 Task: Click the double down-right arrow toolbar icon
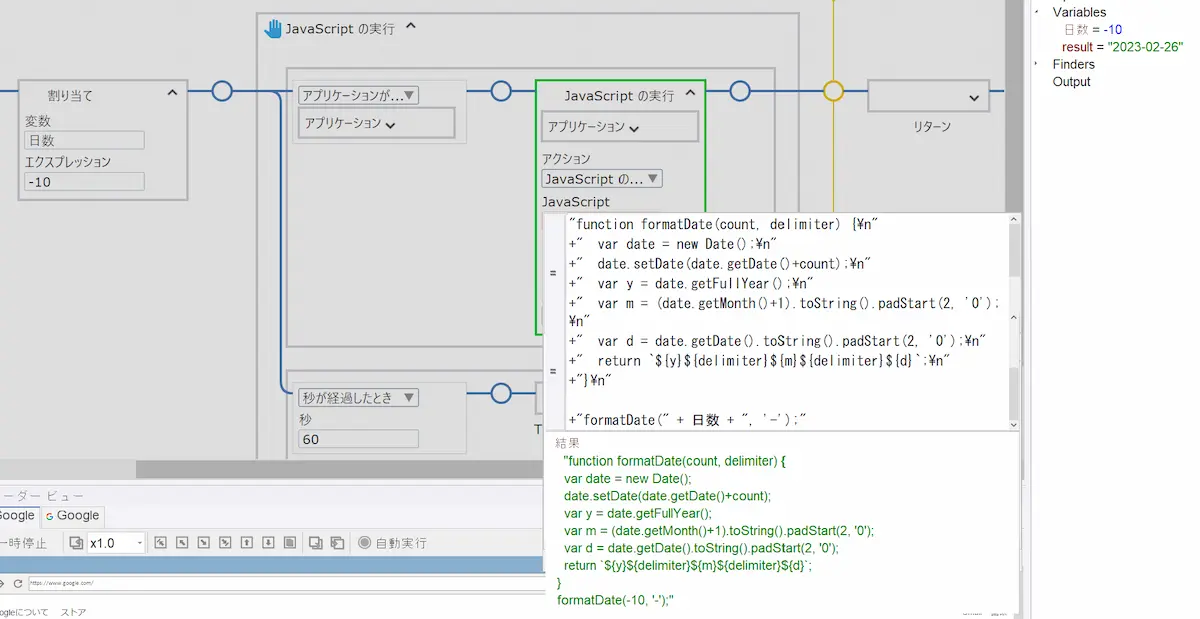coord(225,543)
